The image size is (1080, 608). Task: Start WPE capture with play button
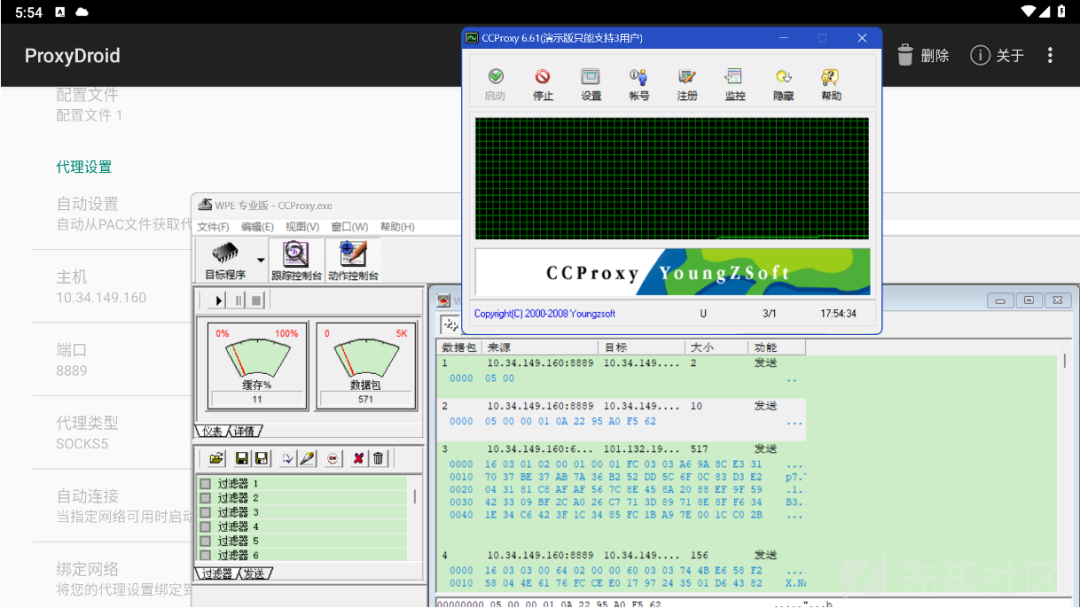(218, 300)
